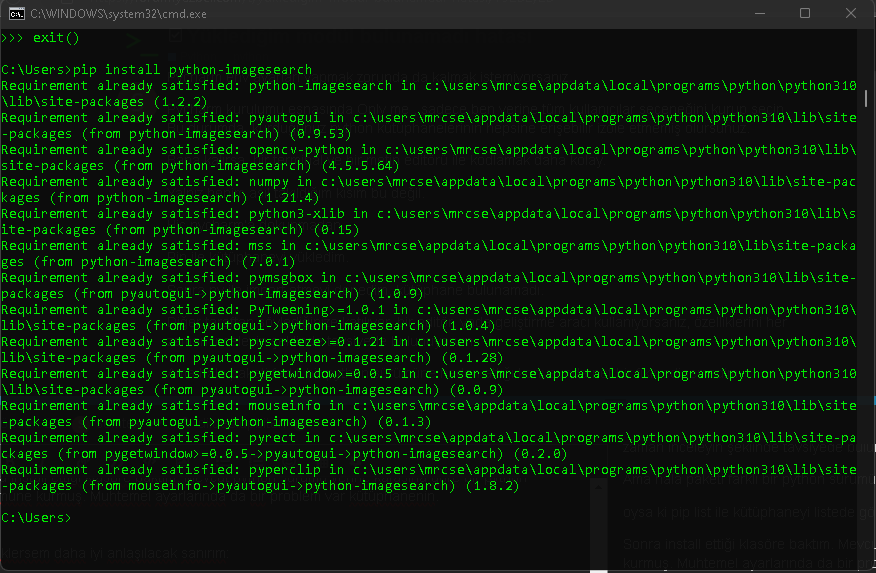The height and width of the screenshot is (573, 876).
Task: Close the cmd.exe window
Action: click(x=850, y=13)
